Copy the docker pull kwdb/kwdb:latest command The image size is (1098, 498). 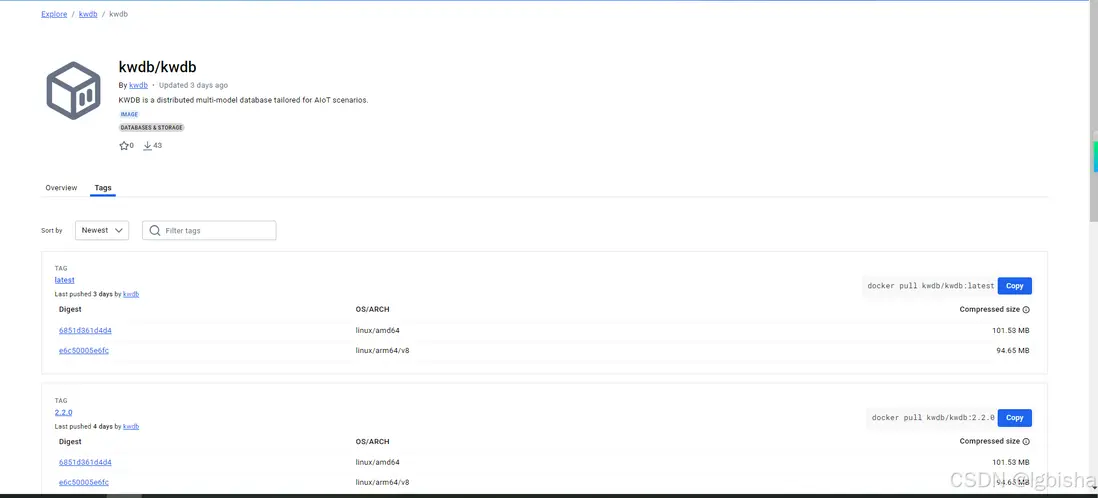(x=1014, y=286)
